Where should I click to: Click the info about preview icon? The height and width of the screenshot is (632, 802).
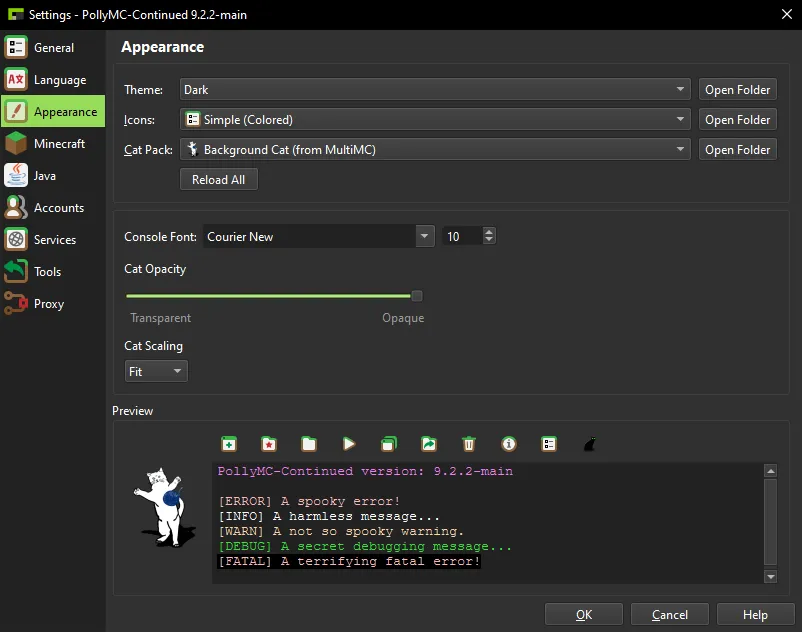[x=509, y=444]
